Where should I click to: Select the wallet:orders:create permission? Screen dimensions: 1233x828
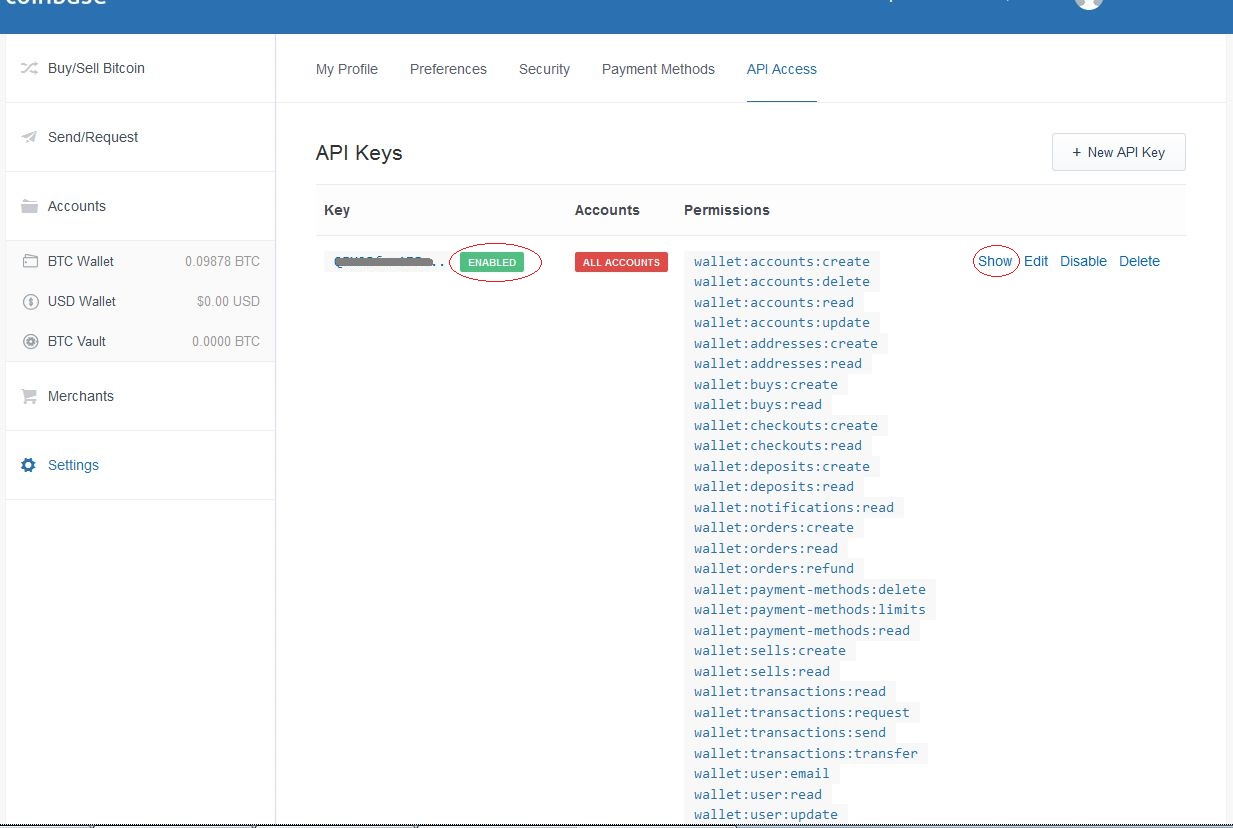pyautogui.click(x=774, y=528)
